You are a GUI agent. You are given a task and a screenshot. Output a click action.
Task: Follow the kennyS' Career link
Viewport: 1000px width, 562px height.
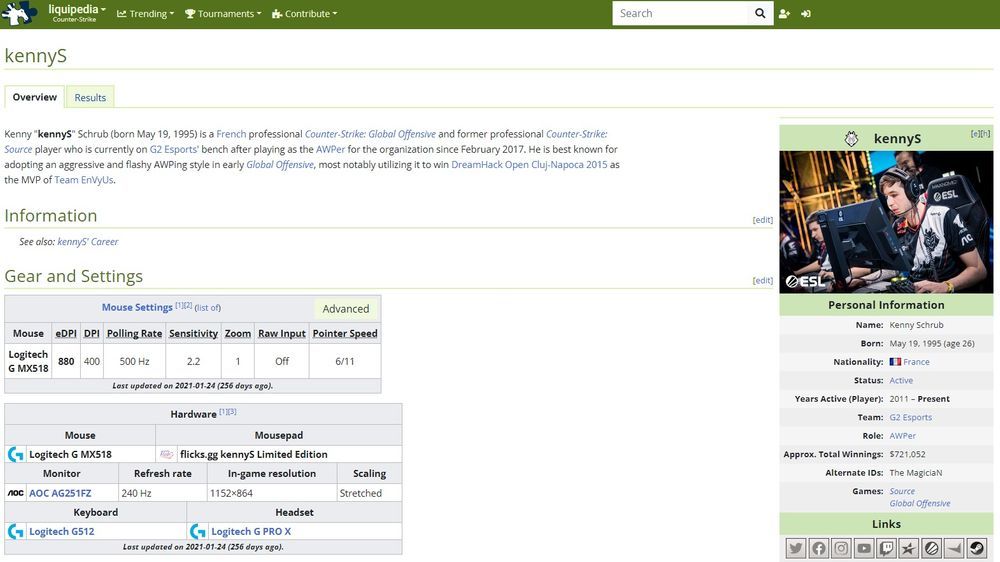88,241
